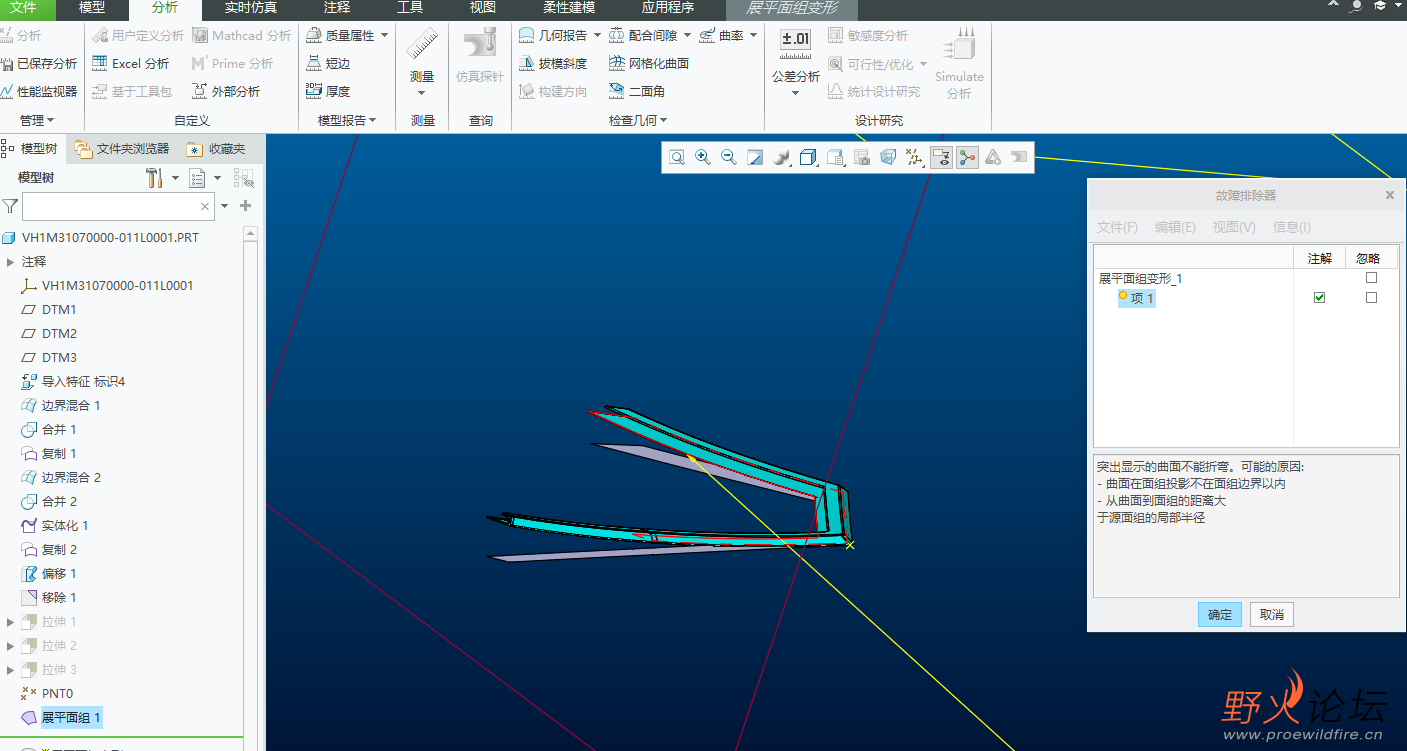1407x751 pixels.
Task: Click the 确定 button in Troubleshooter
Action: tap(1219, 615)
